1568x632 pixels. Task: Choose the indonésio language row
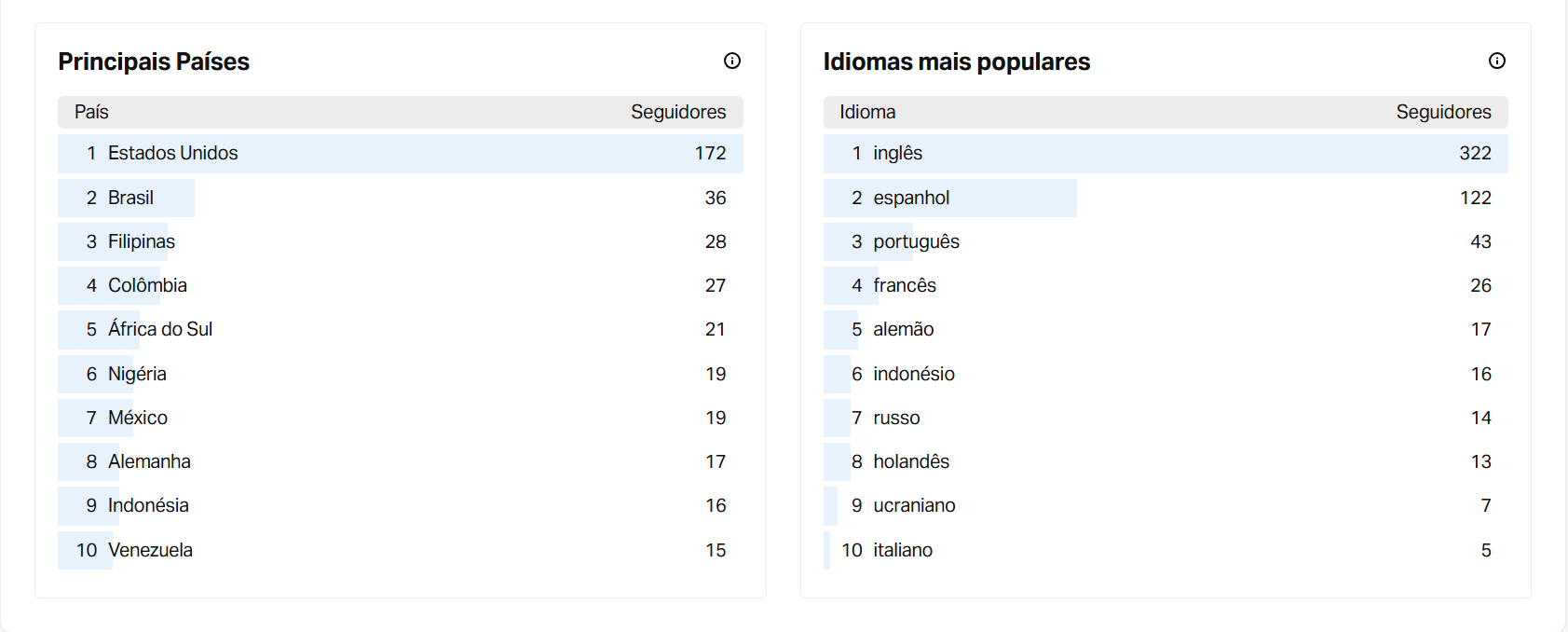[x=1166, y=374]
